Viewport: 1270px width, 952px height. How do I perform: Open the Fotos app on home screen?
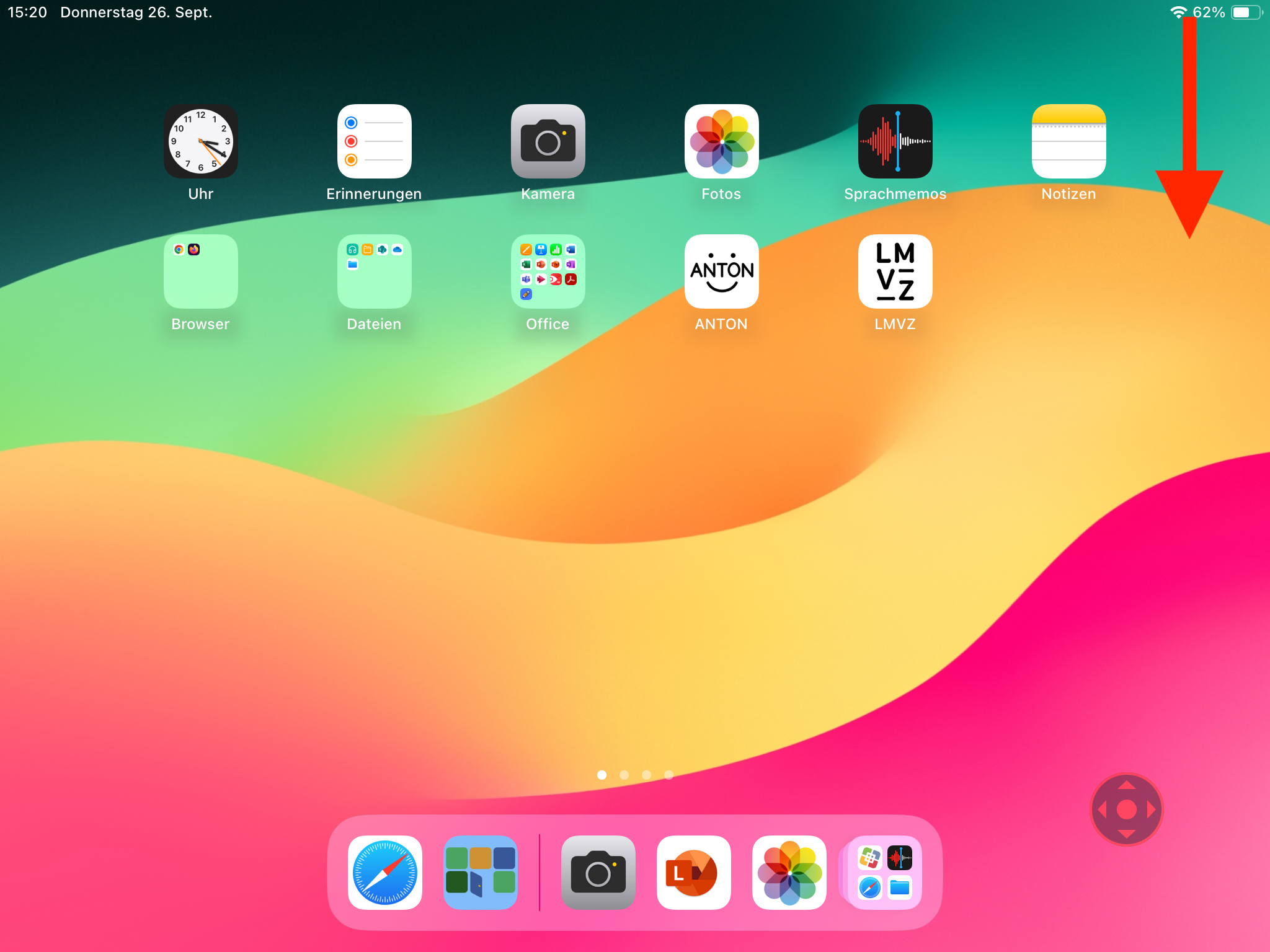coord(721,141)
